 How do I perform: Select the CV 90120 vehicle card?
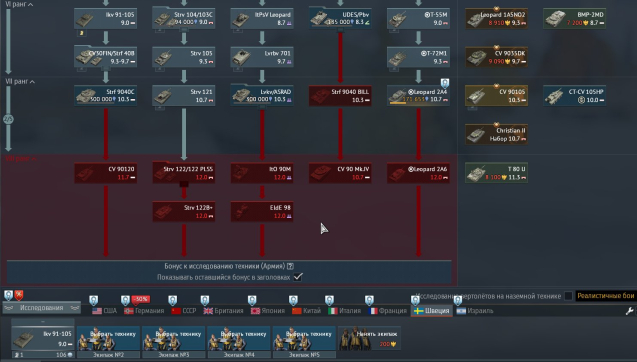(x=106, y=173)
